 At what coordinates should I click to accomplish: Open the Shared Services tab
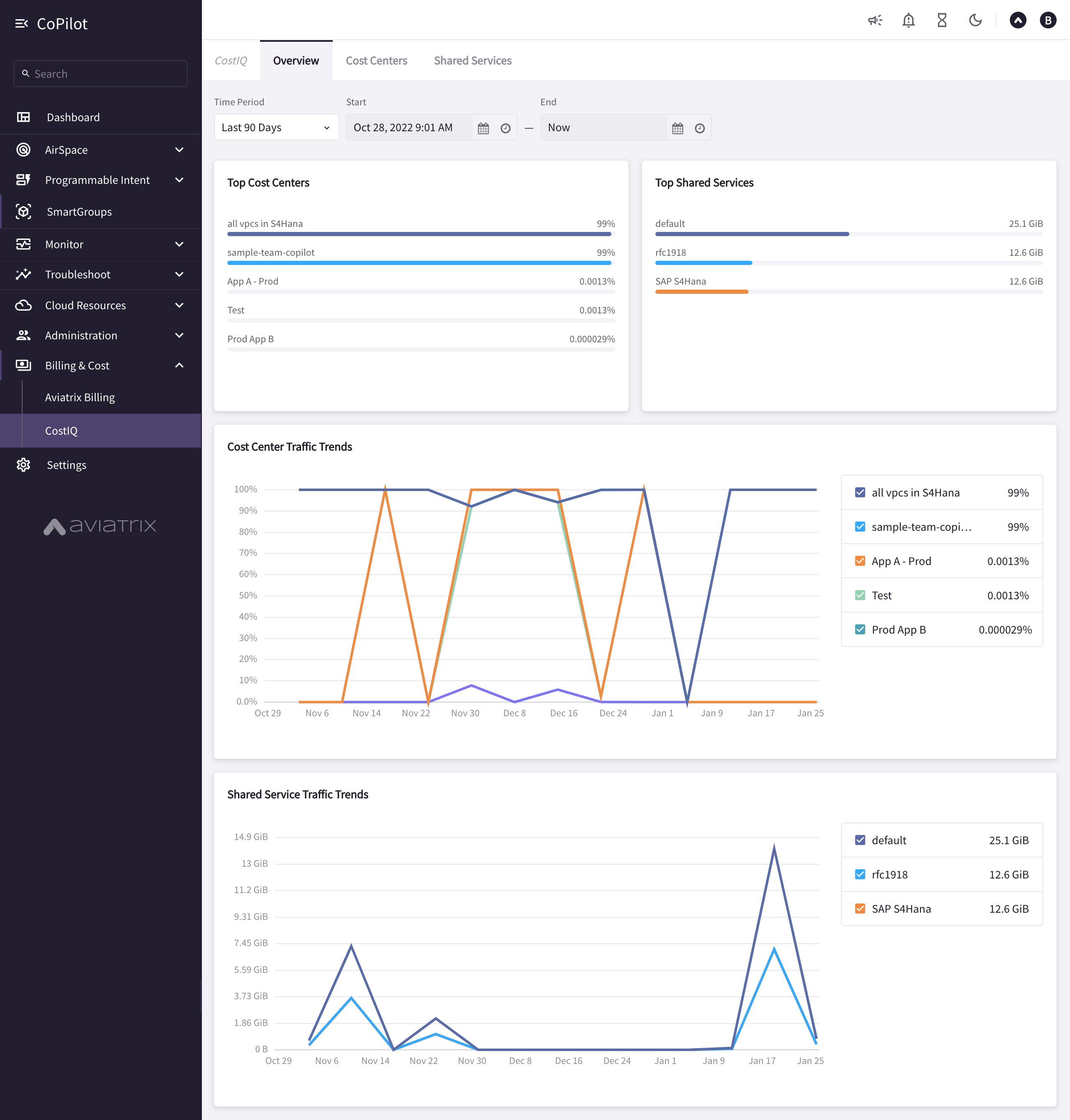[x=472, y=61]
